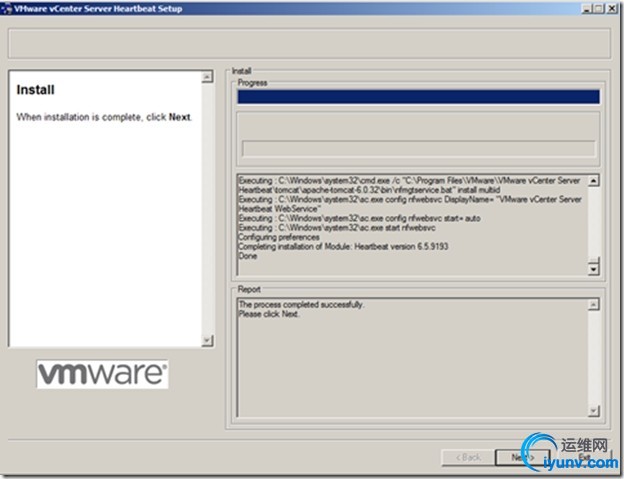Click the install log scrollbar thumb

click(x=593, y=261)
